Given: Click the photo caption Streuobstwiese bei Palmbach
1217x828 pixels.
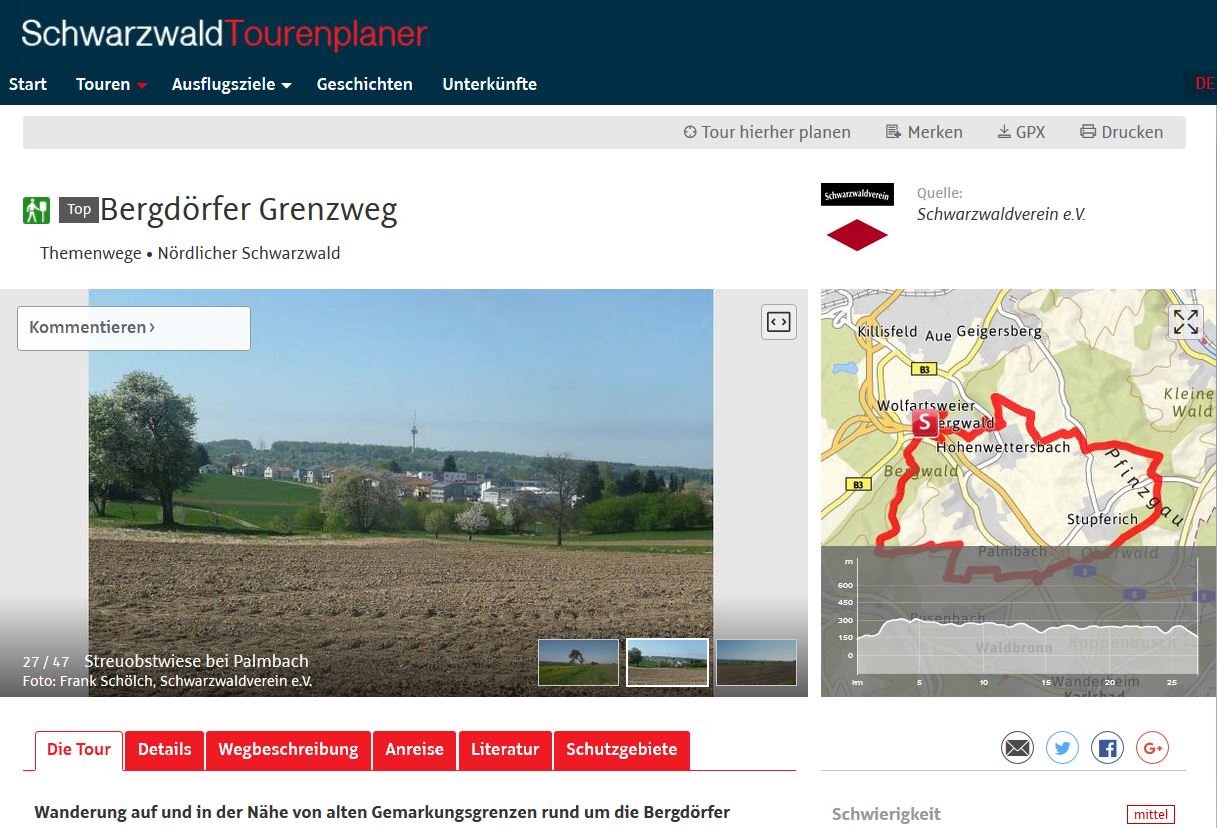Looking at the screenshot, I should click(196, 661).
